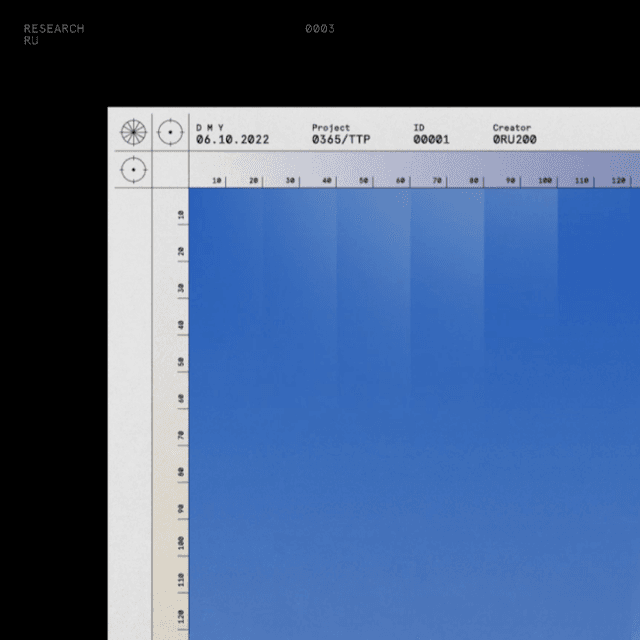Click the Project label in header
The width and height of the screenshot is (640, 640).
[x=331, y=128]
